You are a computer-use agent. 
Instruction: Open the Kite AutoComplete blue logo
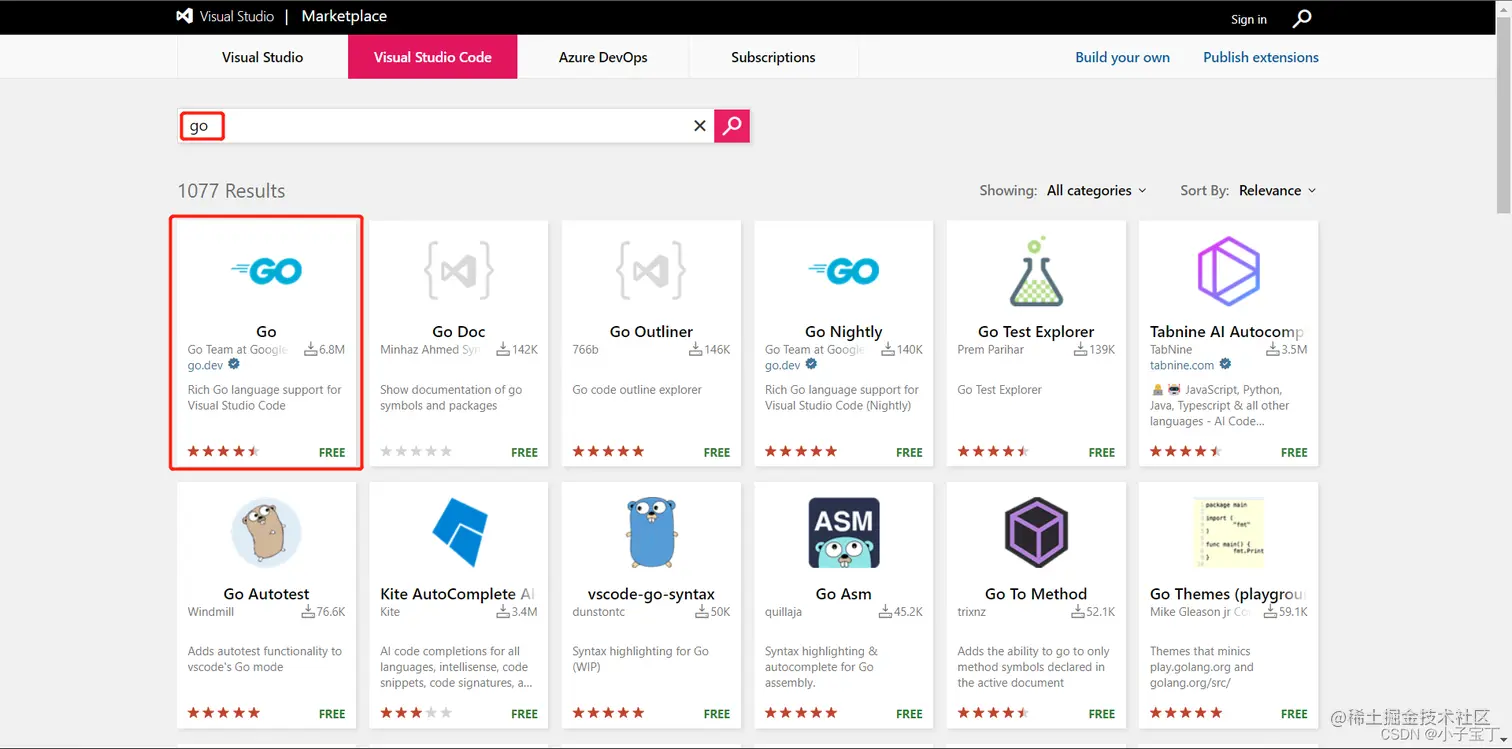(x=459, y=533)
